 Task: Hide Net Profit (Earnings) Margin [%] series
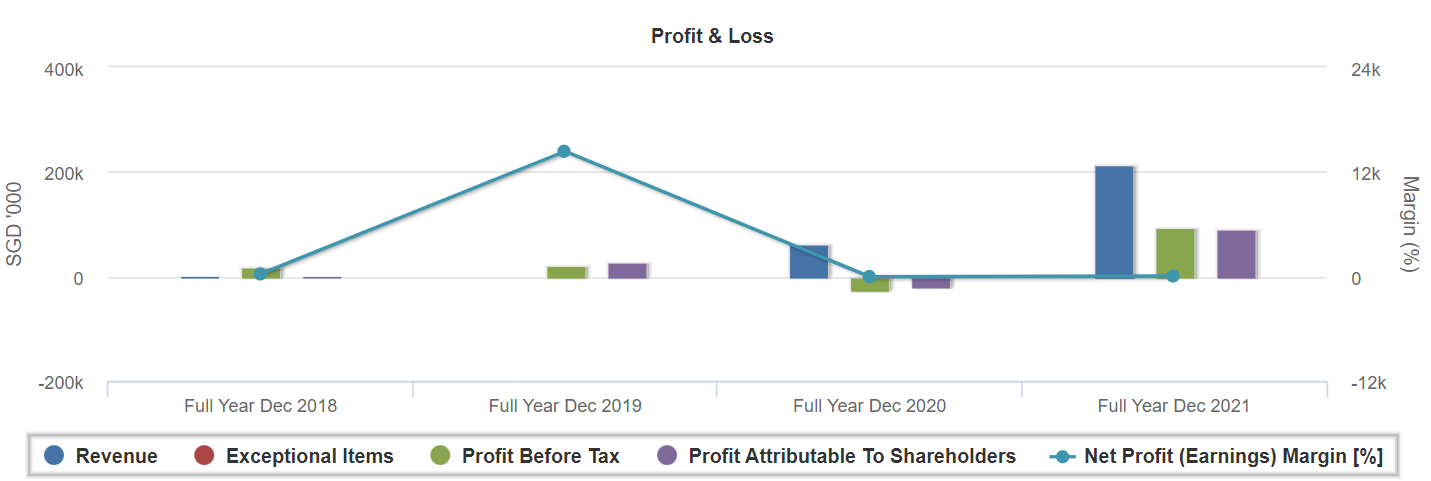pos(1233,456)
